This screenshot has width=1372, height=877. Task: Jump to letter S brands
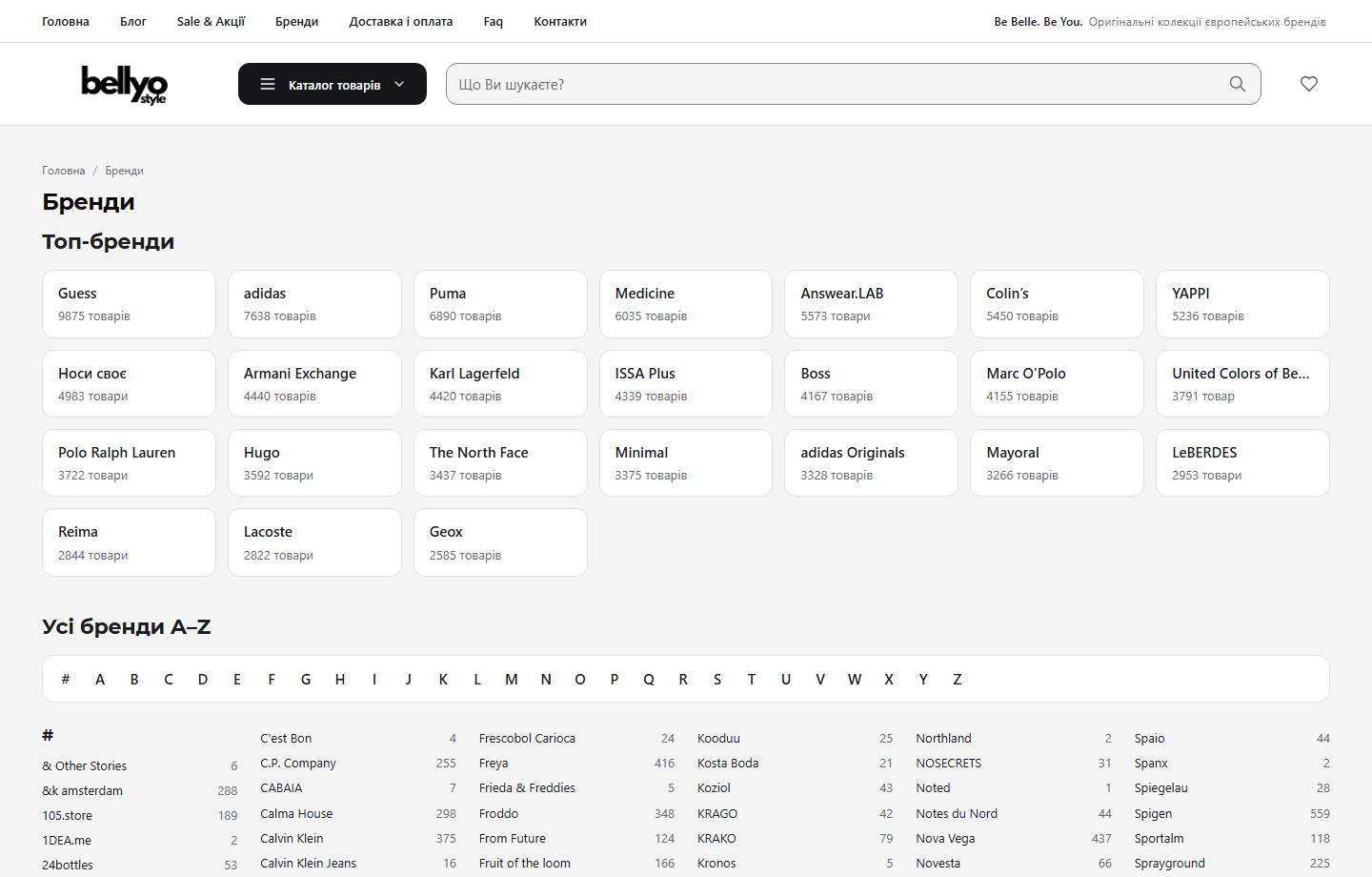pyautogui.click(x=717, y=679)
